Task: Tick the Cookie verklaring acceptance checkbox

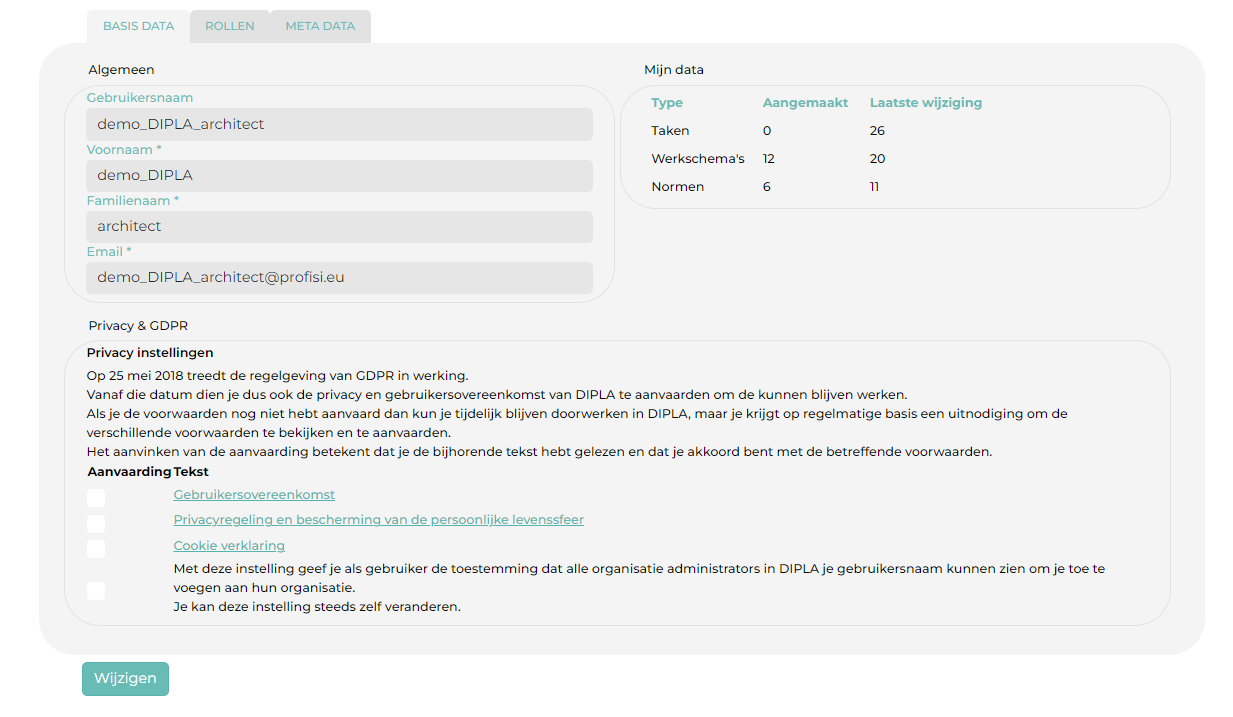Action: pos(96,549)
